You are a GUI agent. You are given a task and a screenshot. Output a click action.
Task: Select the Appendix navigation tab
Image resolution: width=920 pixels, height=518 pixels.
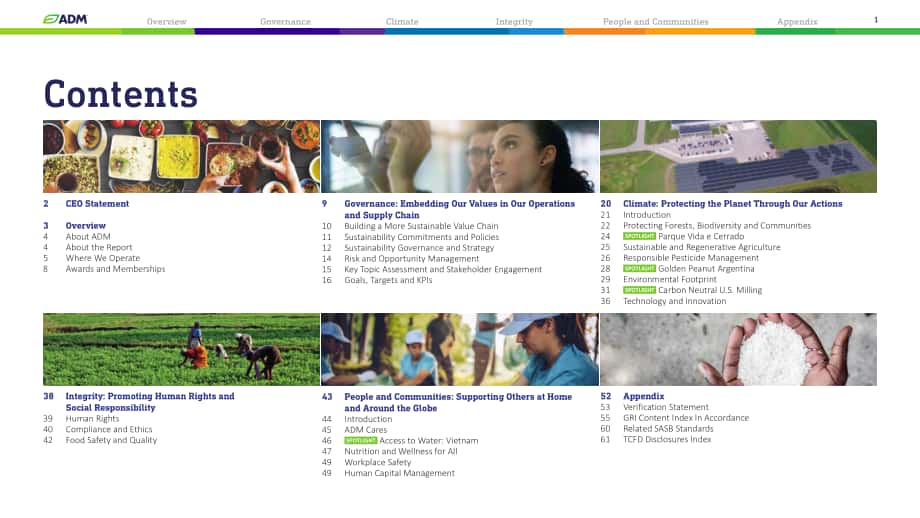point(797,22)
